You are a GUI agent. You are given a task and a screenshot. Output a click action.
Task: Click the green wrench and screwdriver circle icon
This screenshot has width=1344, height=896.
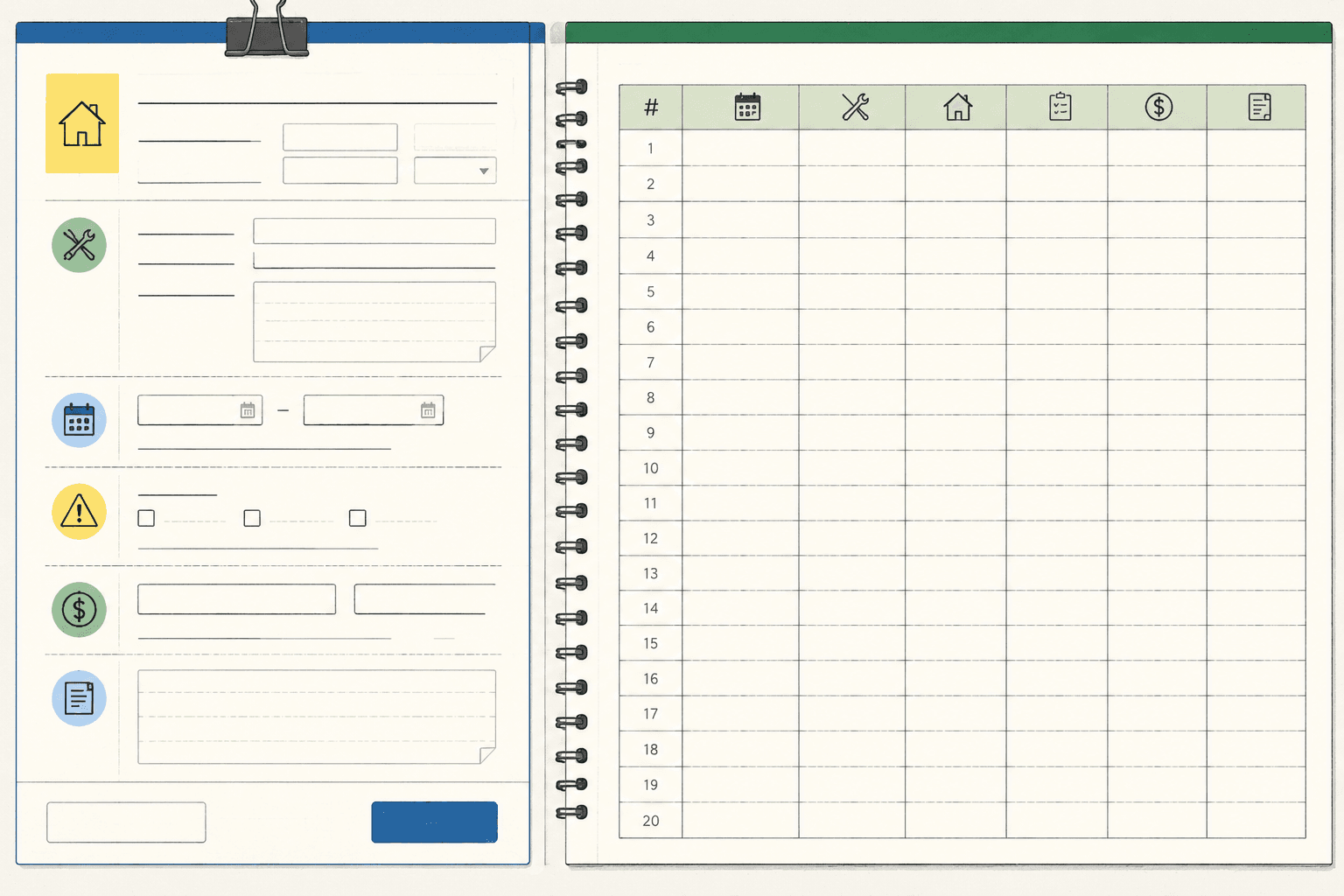point(79,245)
